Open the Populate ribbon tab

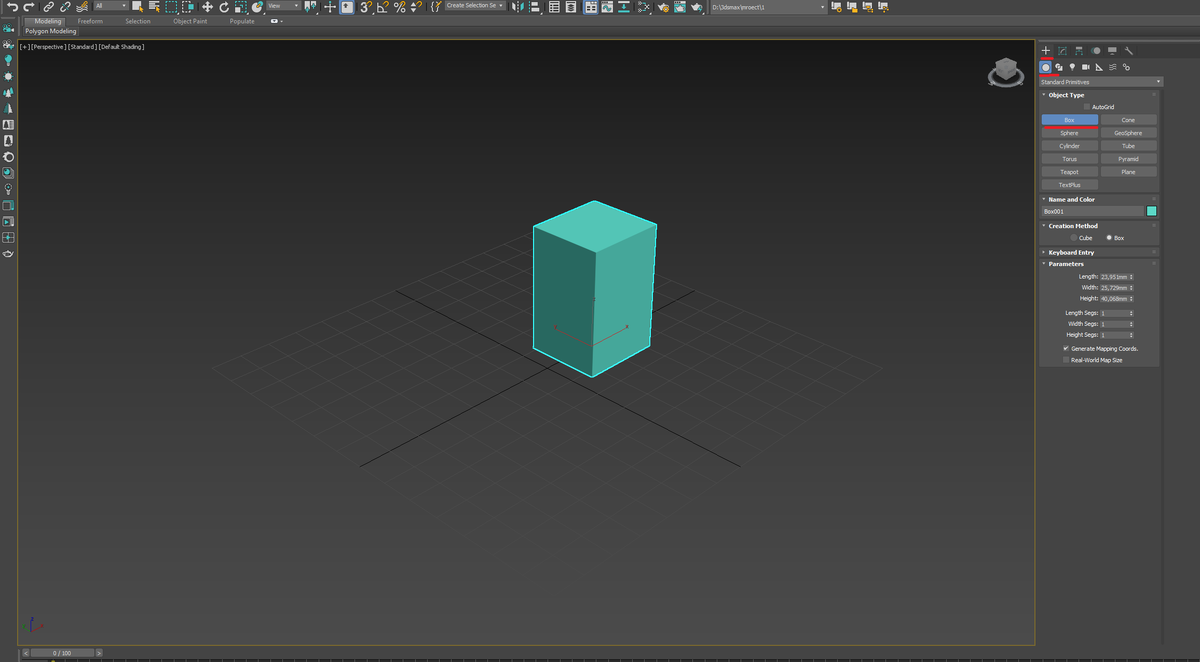click(242, 21)
